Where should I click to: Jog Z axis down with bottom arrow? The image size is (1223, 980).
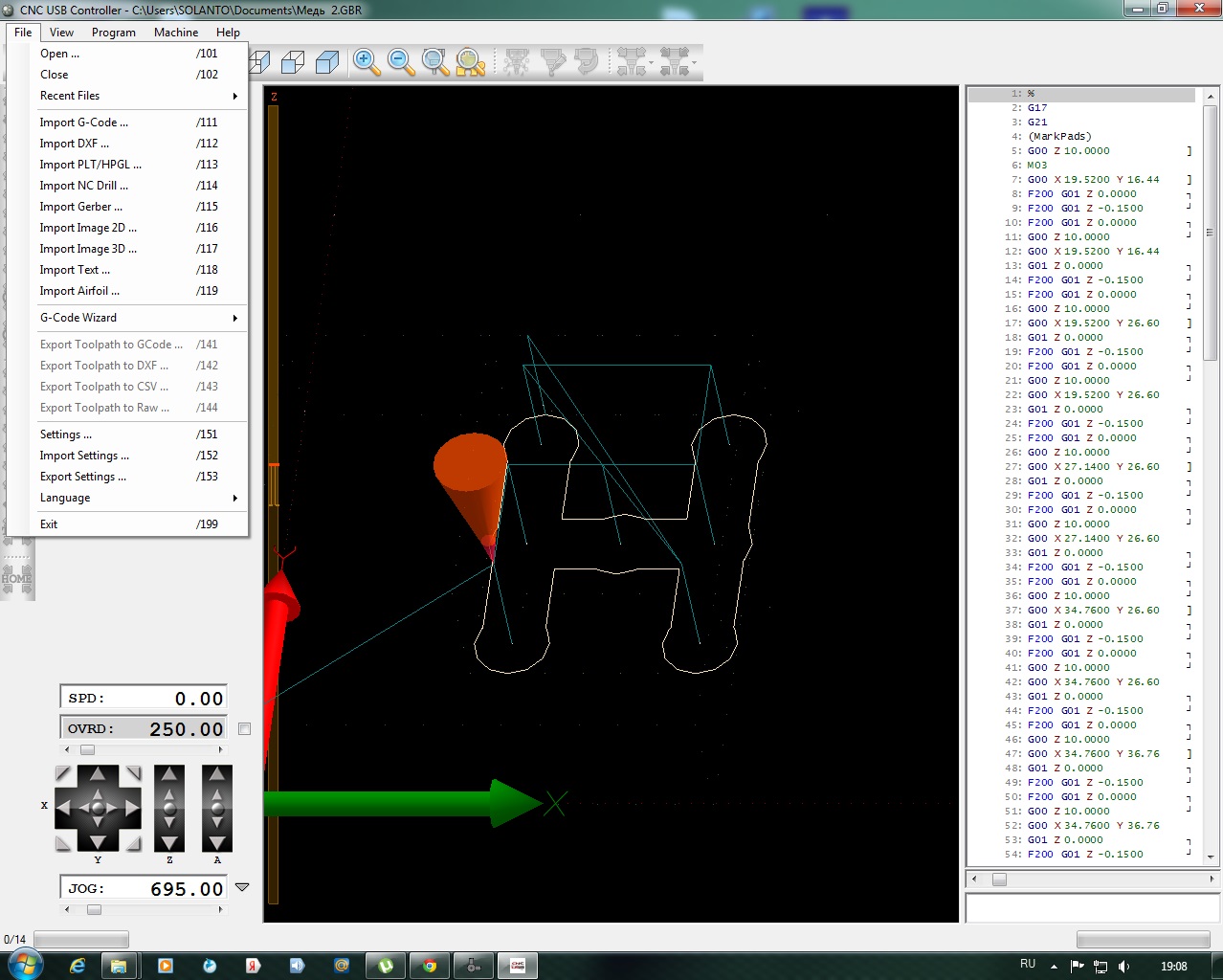169,843
